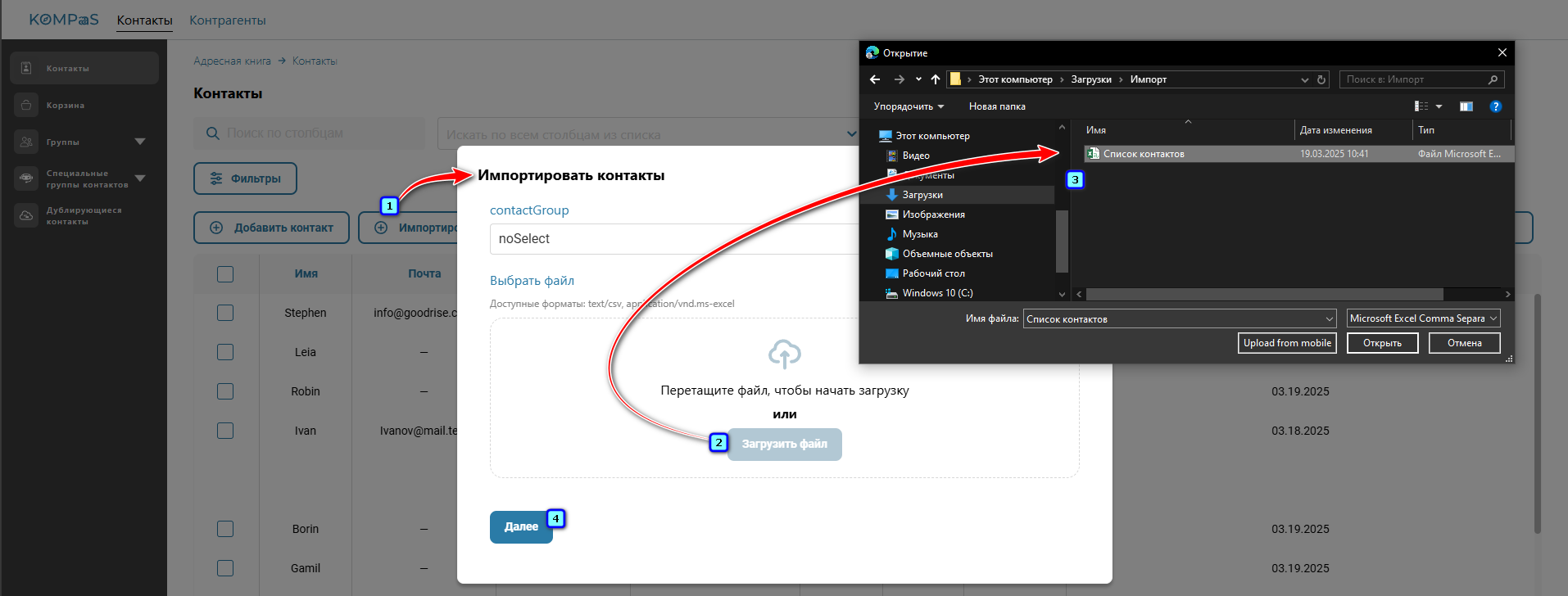1568x596 pixels.
Task: Click the cloud upload icon in drop zone
Action: pos(785,354)
